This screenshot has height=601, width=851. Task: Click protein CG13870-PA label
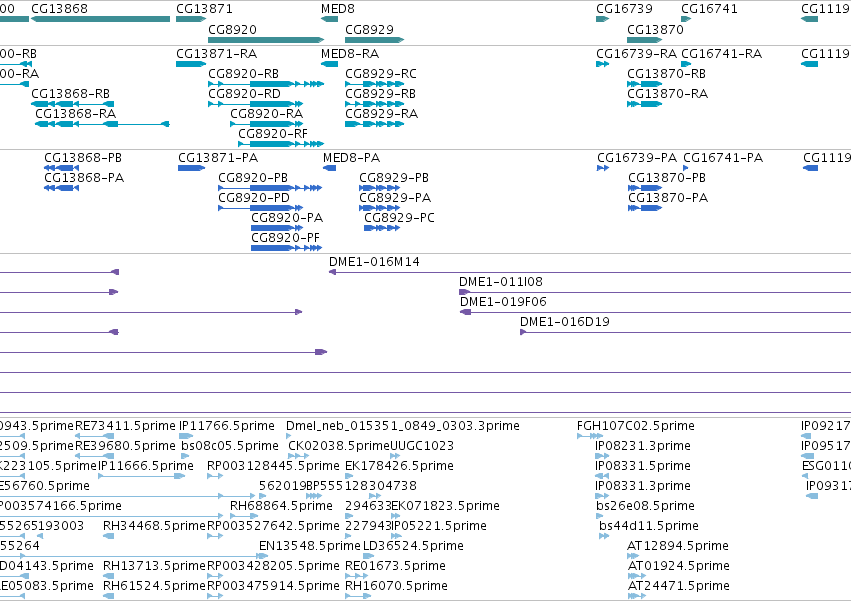[x=668, y=198]
